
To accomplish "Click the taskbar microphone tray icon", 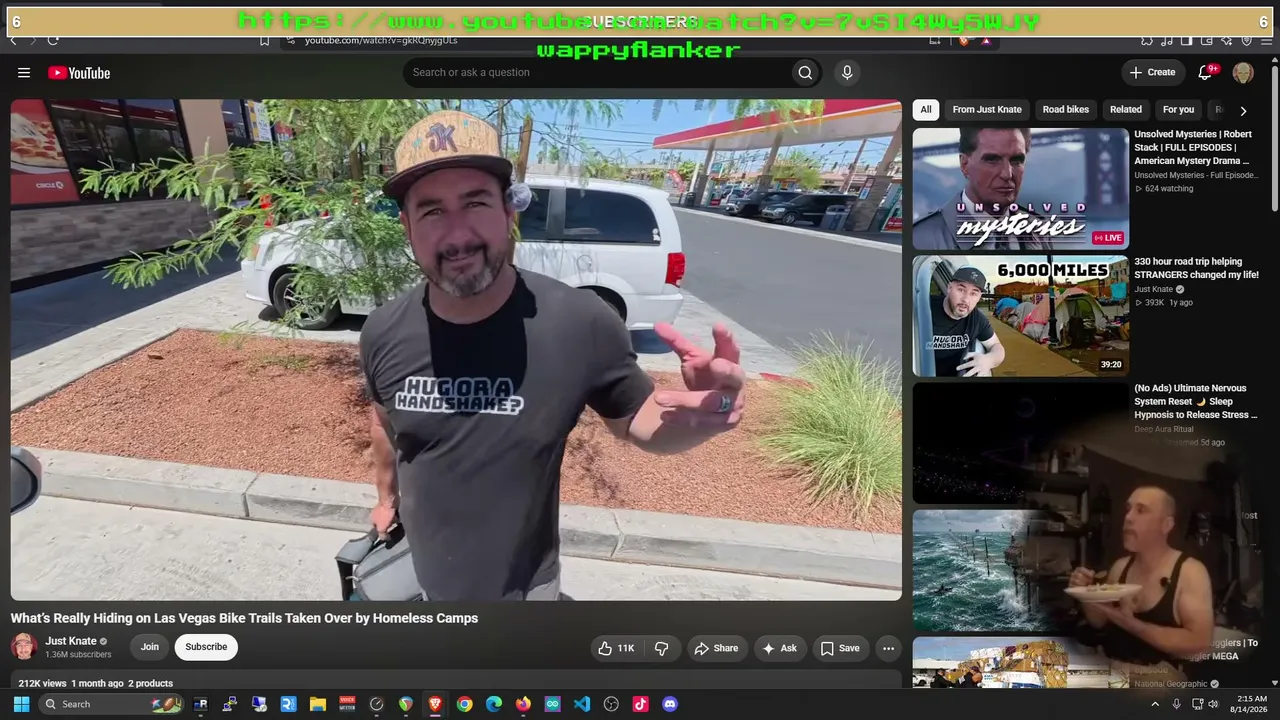I will (1176, 704).
